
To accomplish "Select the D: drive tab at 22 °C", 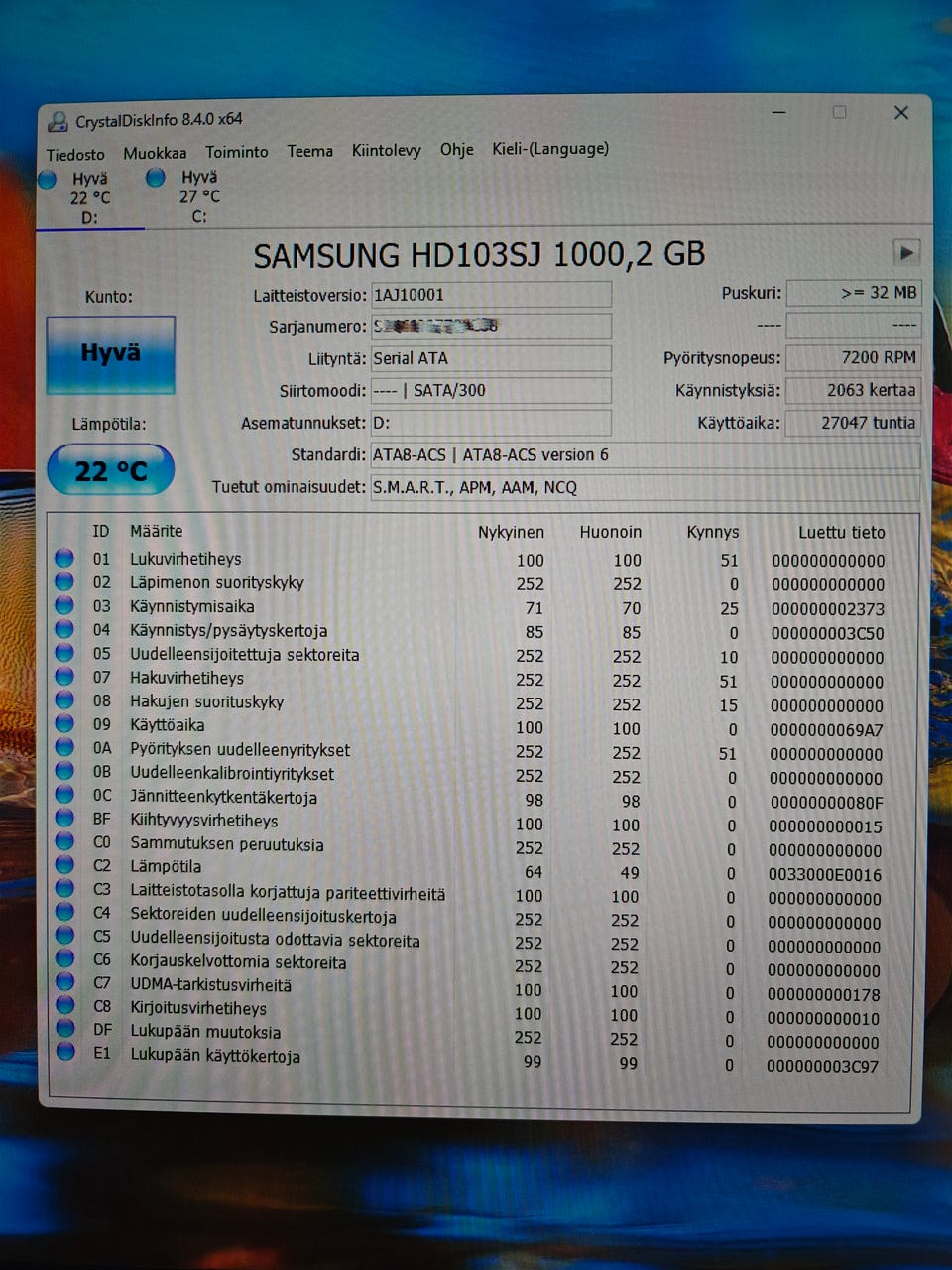I will pyautogui.click(x=90, y=197).
